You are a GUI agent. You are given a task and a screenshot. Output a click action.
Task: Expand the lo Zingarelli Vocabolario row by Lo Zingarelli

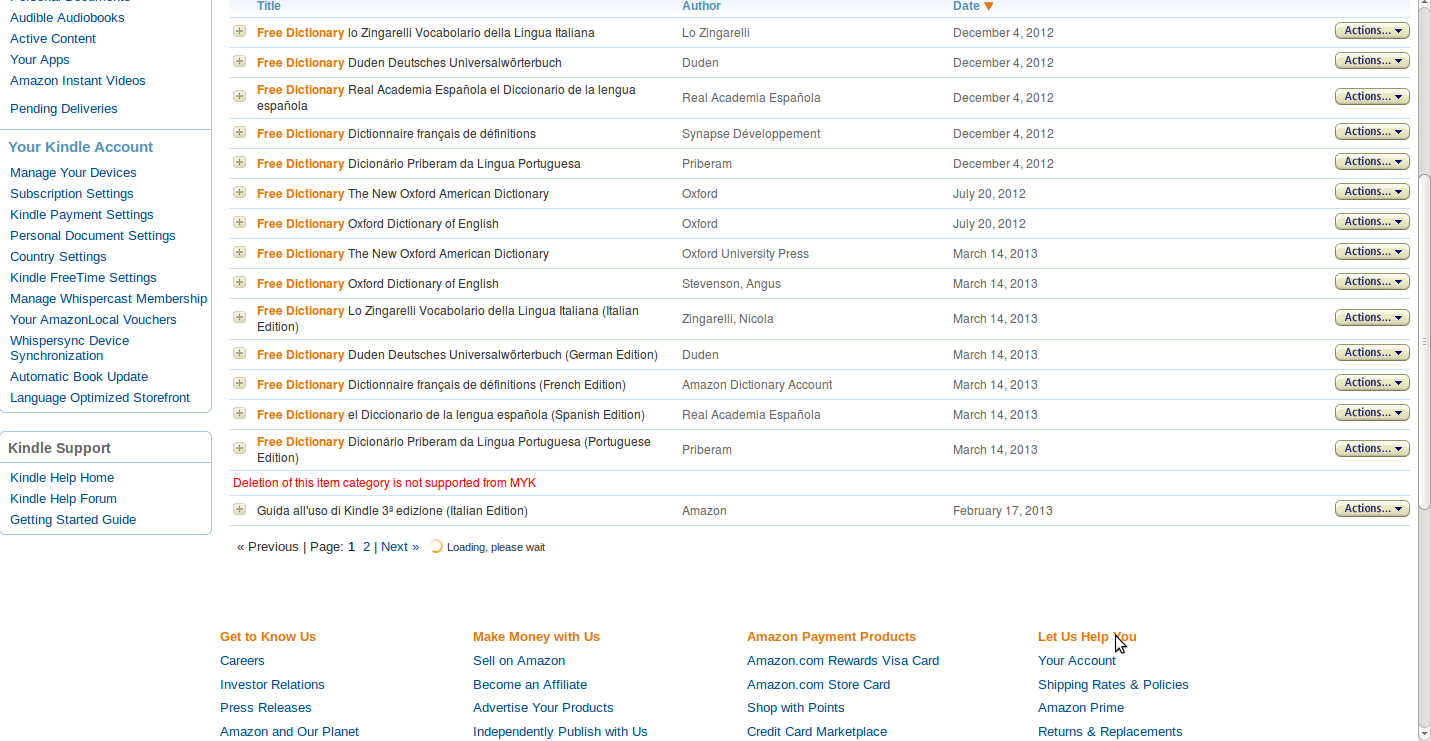239,31
